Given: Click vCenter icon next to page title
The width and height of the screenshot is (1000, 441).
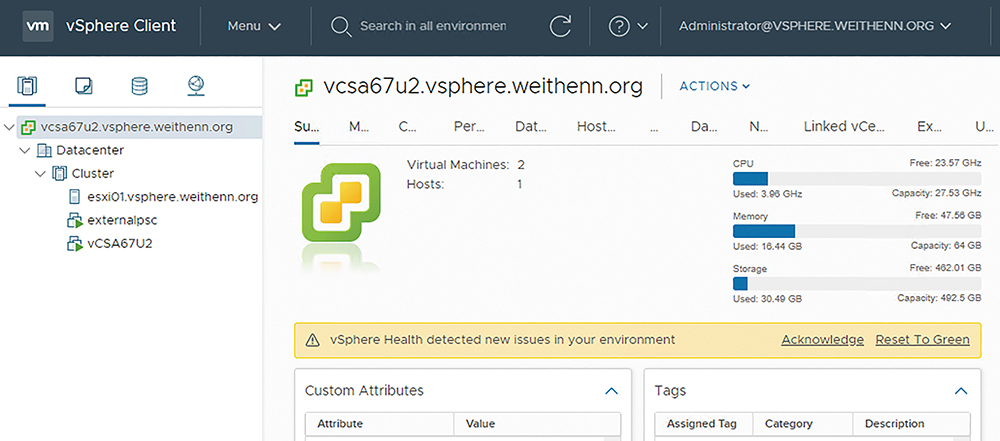Looking at the screenshot, I should point(304,87).
